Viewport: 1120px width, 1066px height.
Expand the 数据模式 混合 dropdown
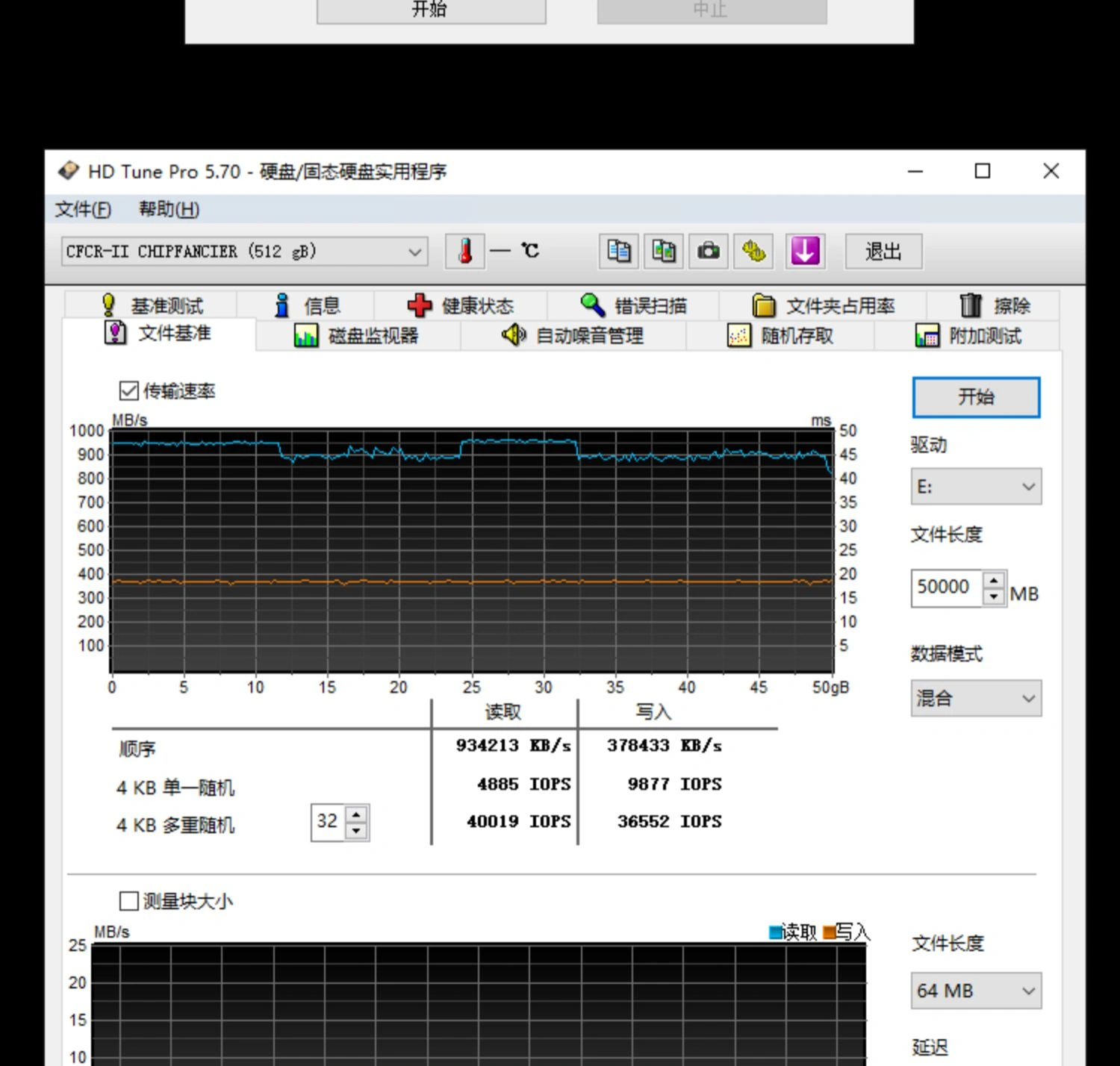point(976,698)
